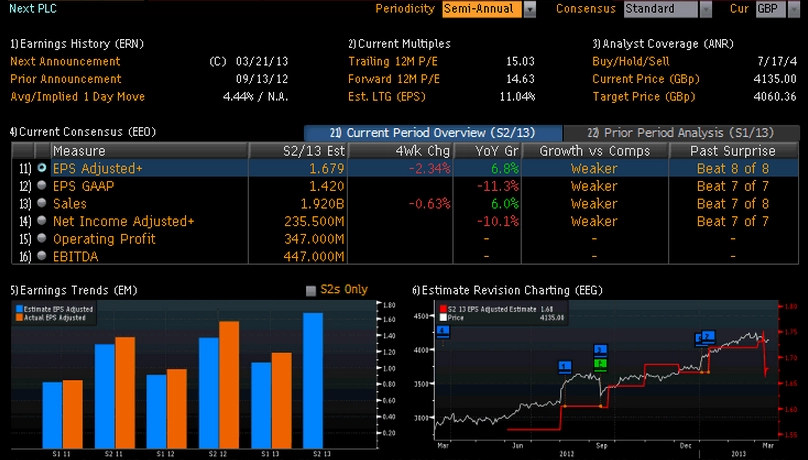
Task: Click the Est. LTG (EPS) label
Action: [x=387, y=96]
